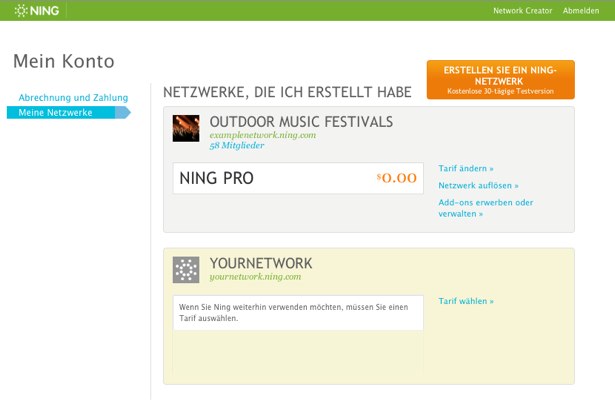Click Erstellen Sie ein Ning-Netzwerk button
This screenshot has width=615, height=416.
point(500,80)
